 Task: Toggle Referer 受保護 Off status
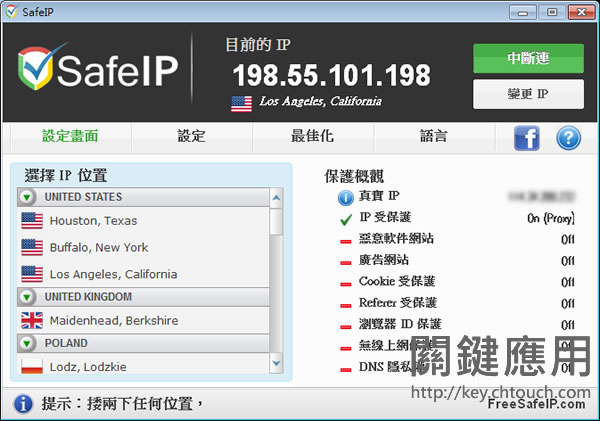pos(568,304)
